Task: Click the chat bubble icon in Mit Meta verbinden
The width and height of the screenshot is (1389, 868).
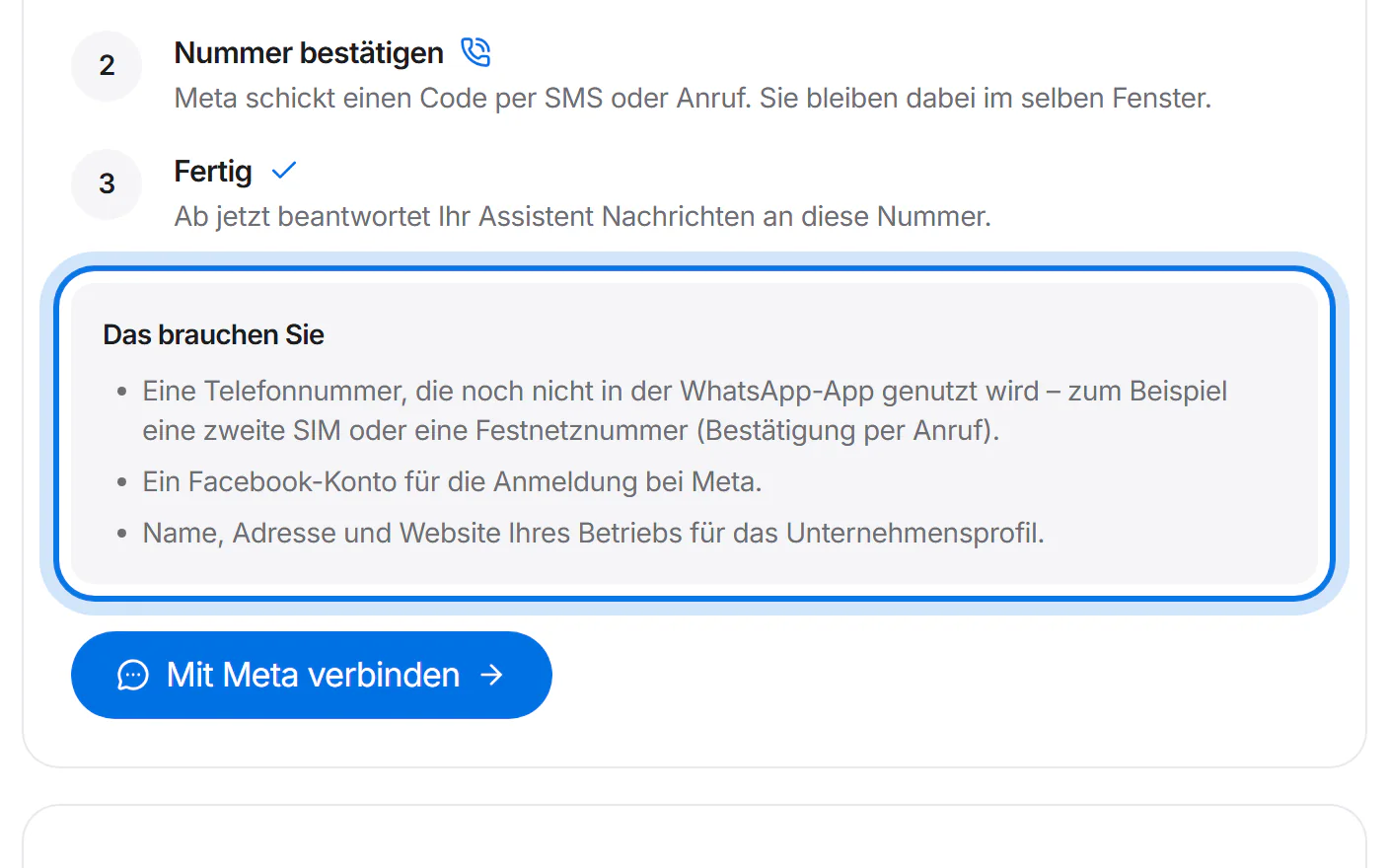Action: click(133, 675)
